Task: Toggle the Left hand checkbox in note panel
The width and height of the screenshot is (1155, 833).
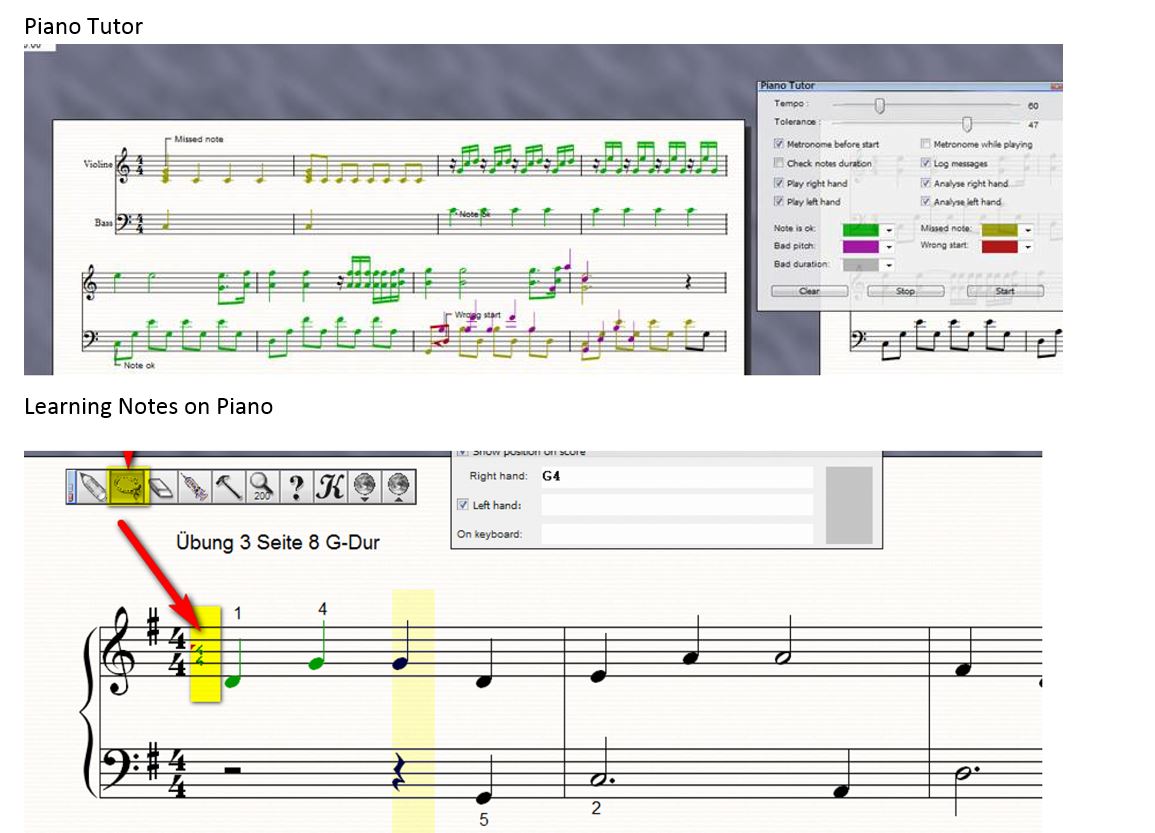Action: [463, 505]
